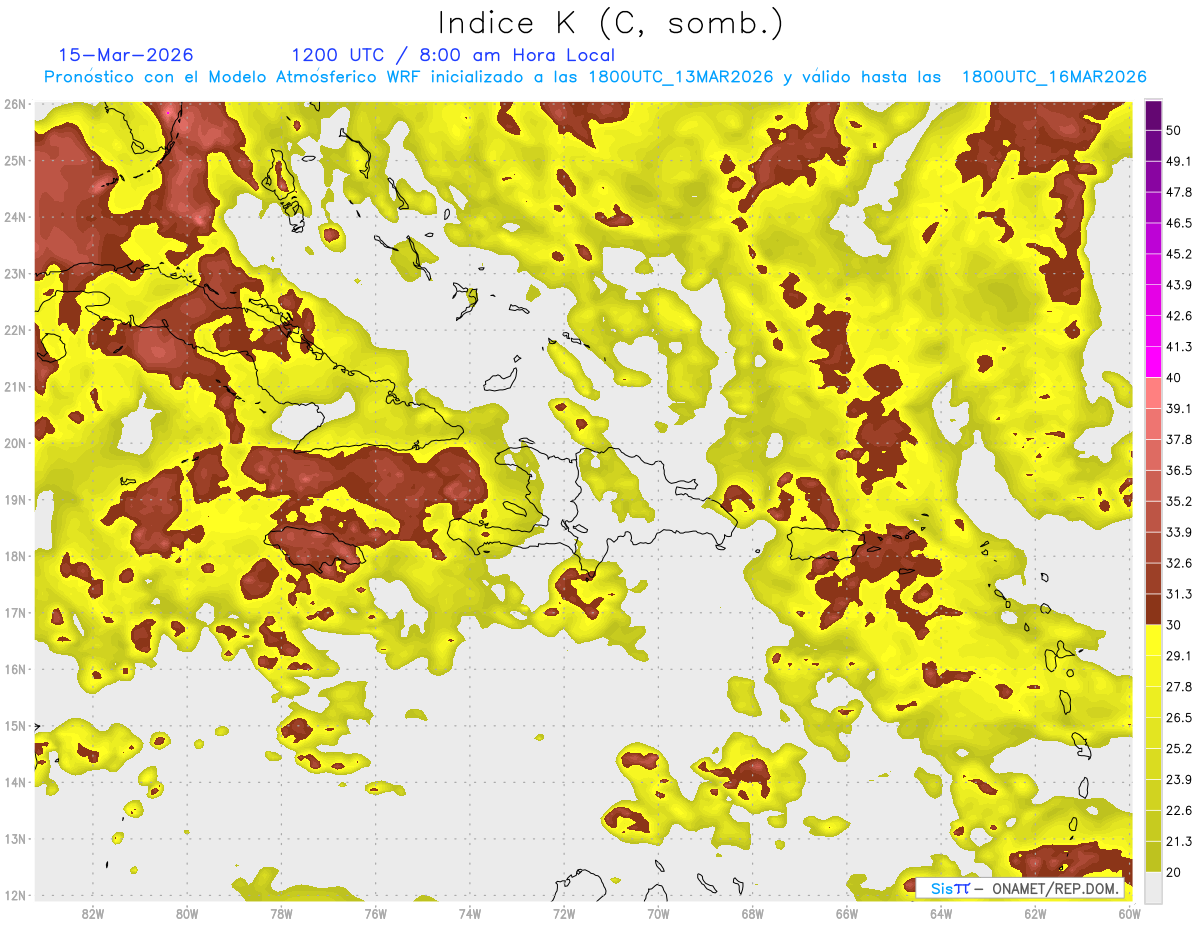Click the colorbar value "45.2"
The height and width of the screenshot is (927, 1200).
coord(1178,254)
